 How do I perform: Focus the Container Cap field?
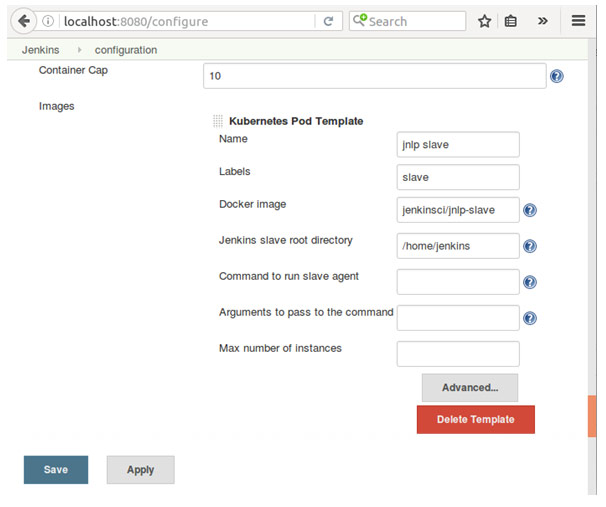[374, 76]
